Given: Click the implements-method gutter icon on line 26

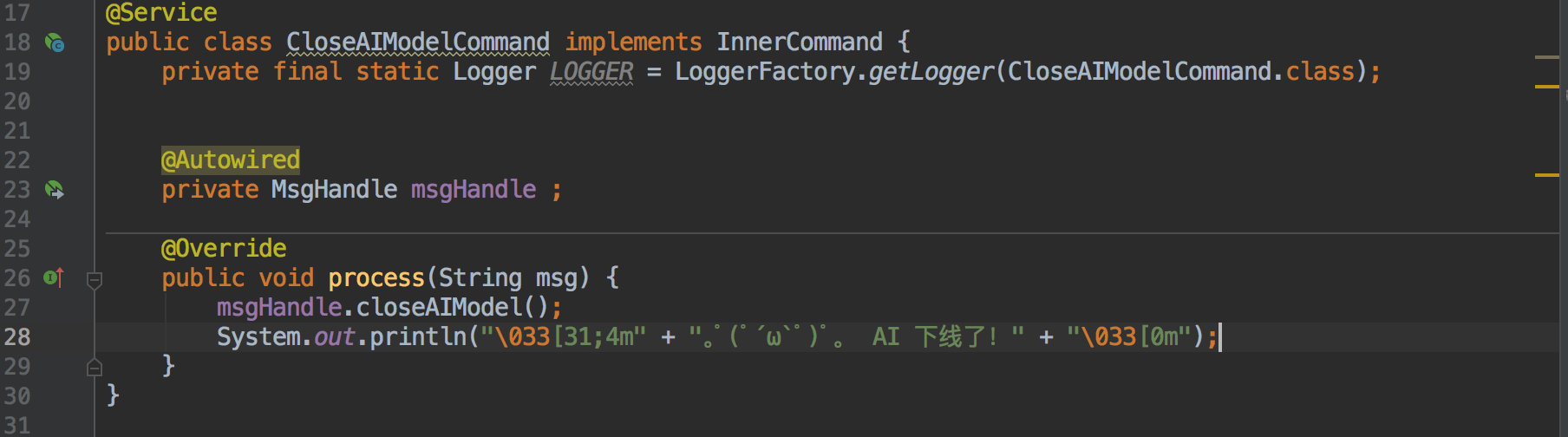Looking at the screenshot, I should [x=54, y=278].
